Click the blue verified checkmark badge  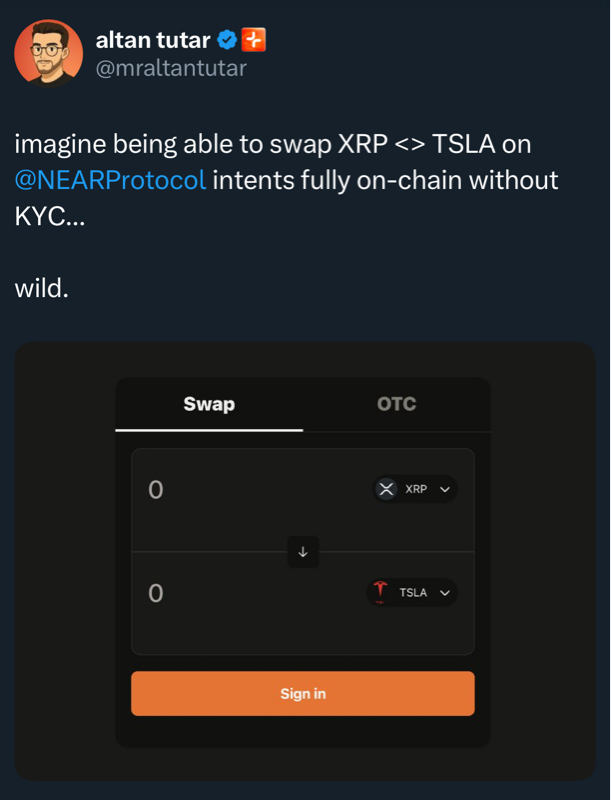(227, 40)
